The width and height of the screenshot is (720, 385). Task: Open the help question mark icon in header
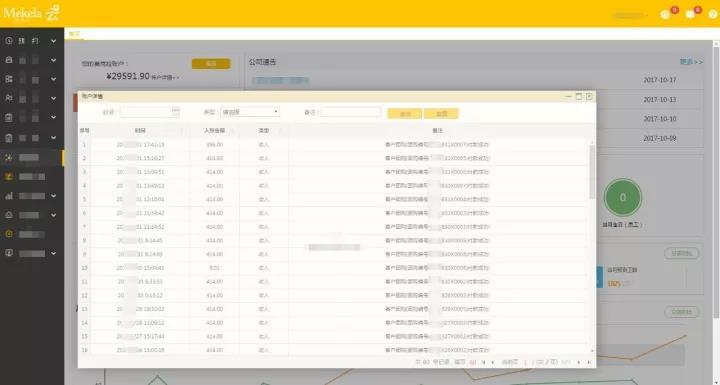tap(713, 15)
